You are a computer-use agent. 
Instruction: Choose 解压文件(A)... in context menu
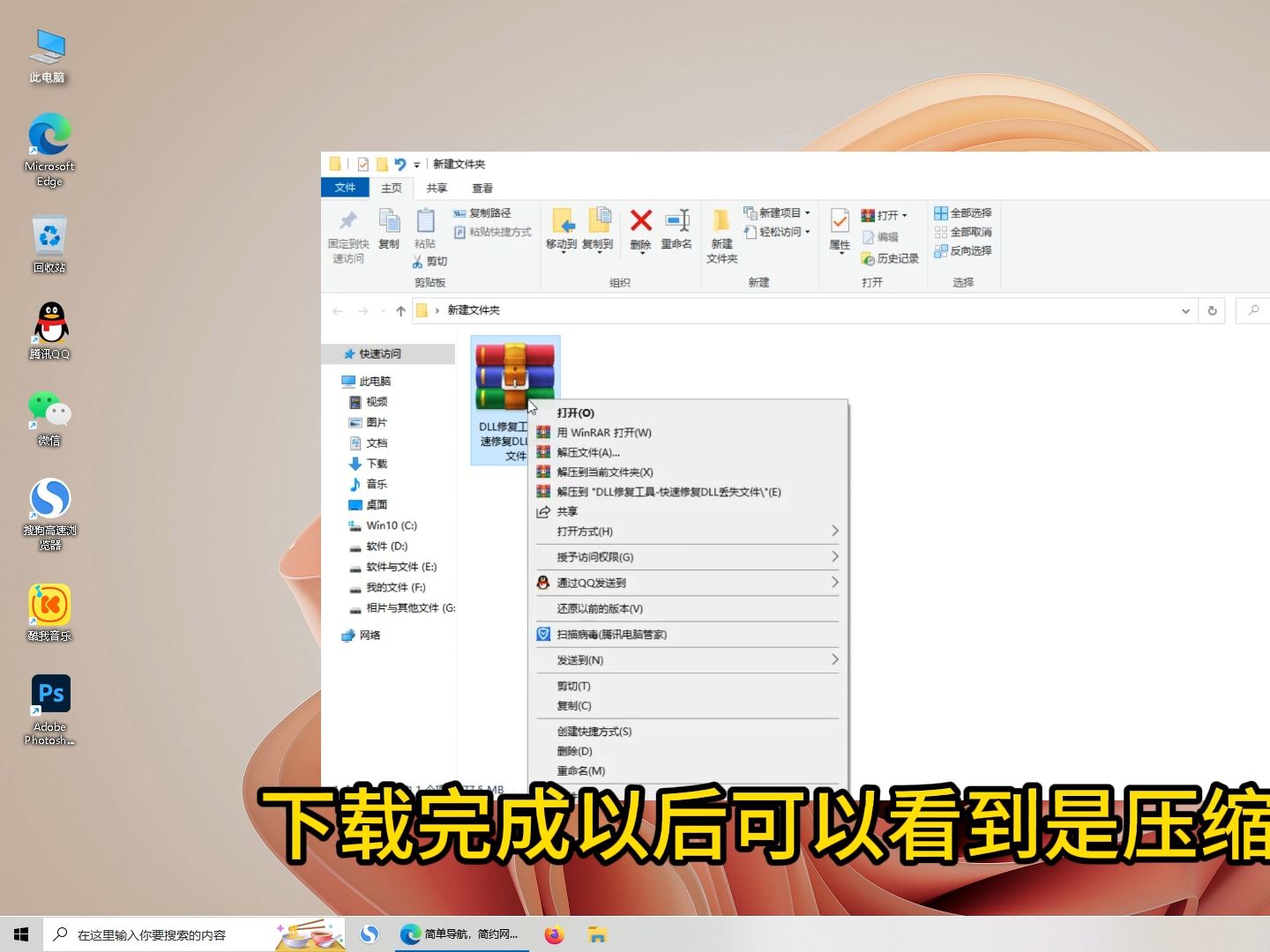pyautogui.click(x=688, y=452)
